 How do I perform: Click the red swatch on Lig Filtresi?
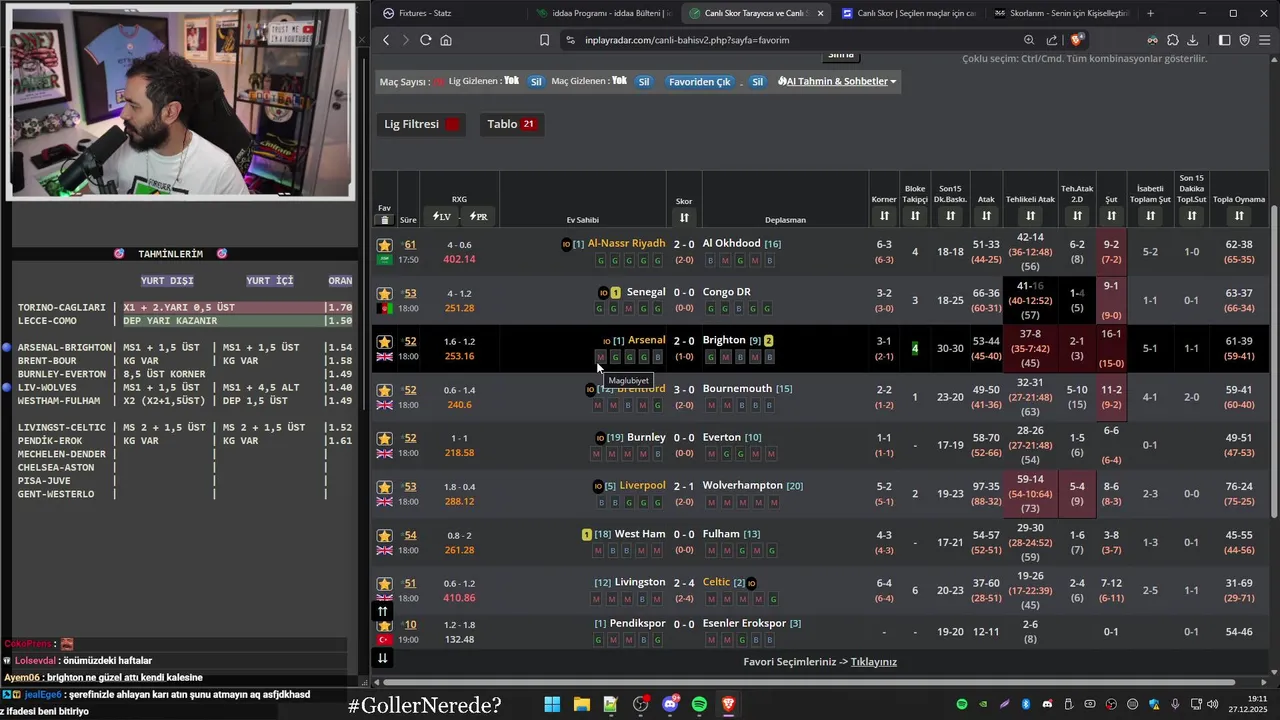click(452, 124)
